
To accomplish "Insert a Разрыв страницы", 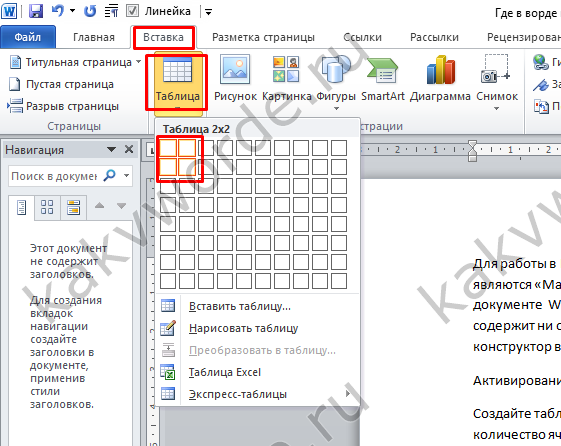I will (63, 106).
